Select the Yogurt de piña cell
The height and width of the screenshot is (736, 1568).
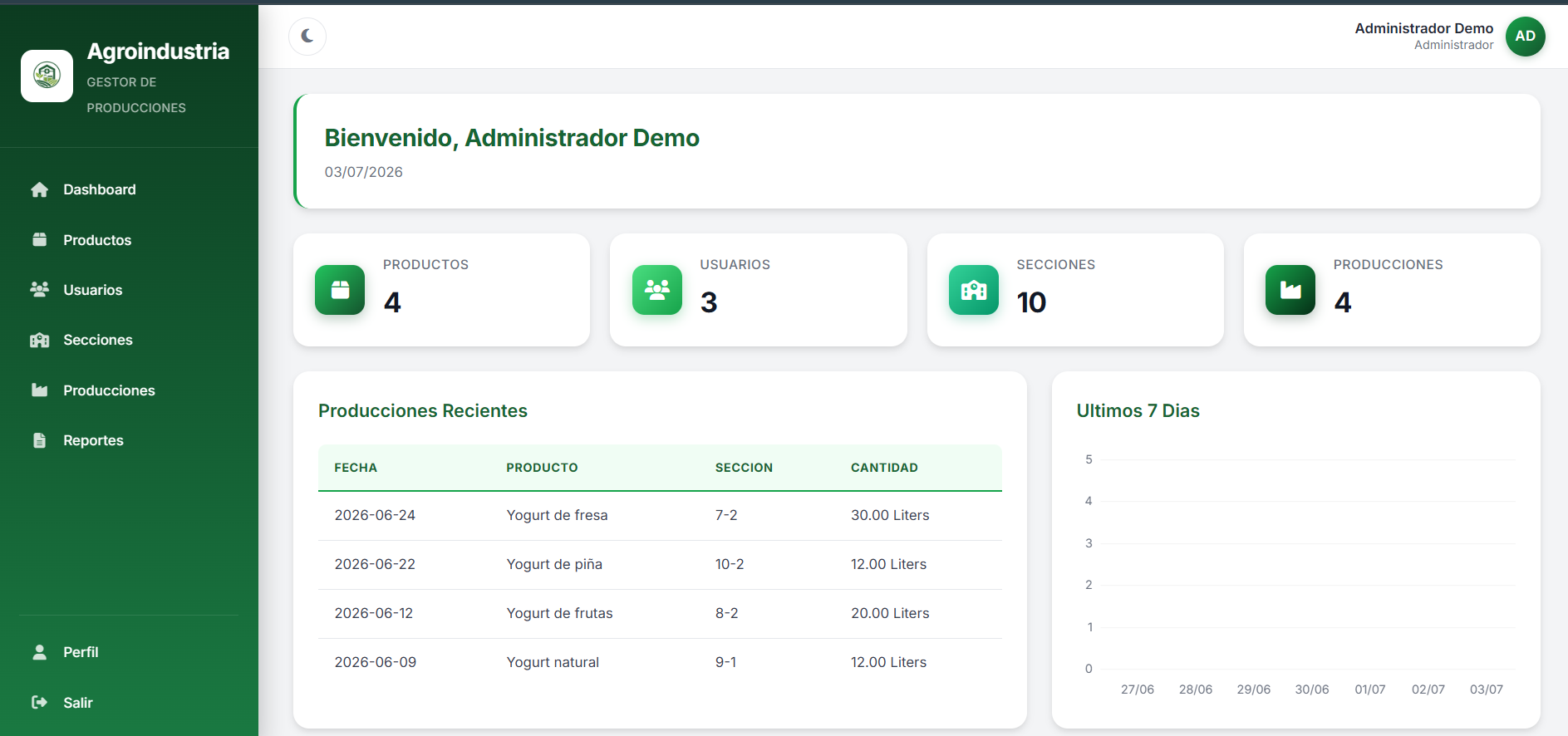pos(554,564)
